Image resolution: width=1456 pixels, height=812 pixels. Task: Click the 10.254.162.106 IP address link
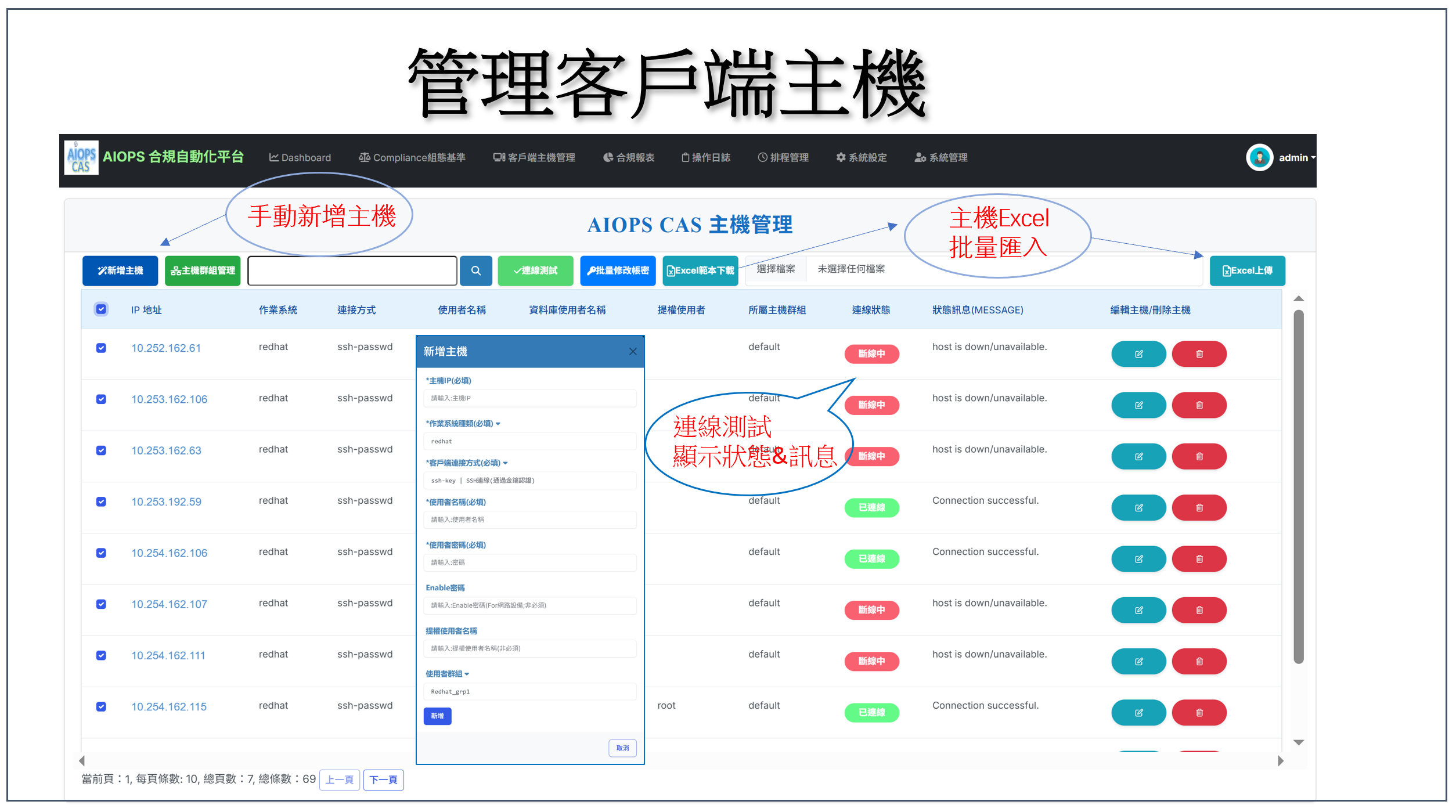tap(169, 553)
